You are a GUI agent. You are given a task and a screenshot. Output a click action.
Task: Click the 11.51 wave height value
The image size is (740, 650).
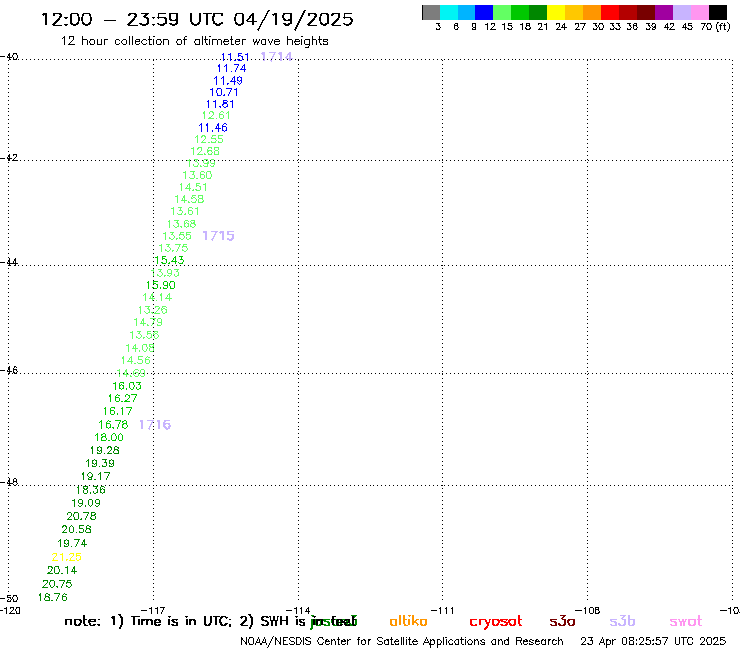[x=235, y=57]
